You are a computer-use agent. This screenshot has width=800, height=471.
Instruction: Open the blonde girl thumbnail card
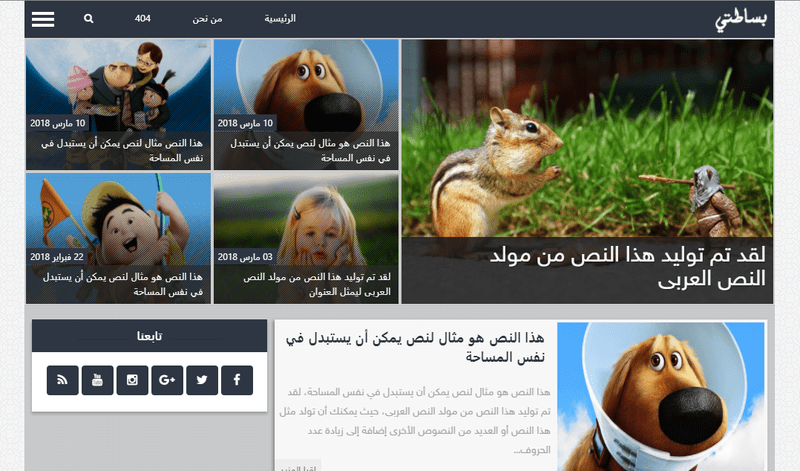306,238
